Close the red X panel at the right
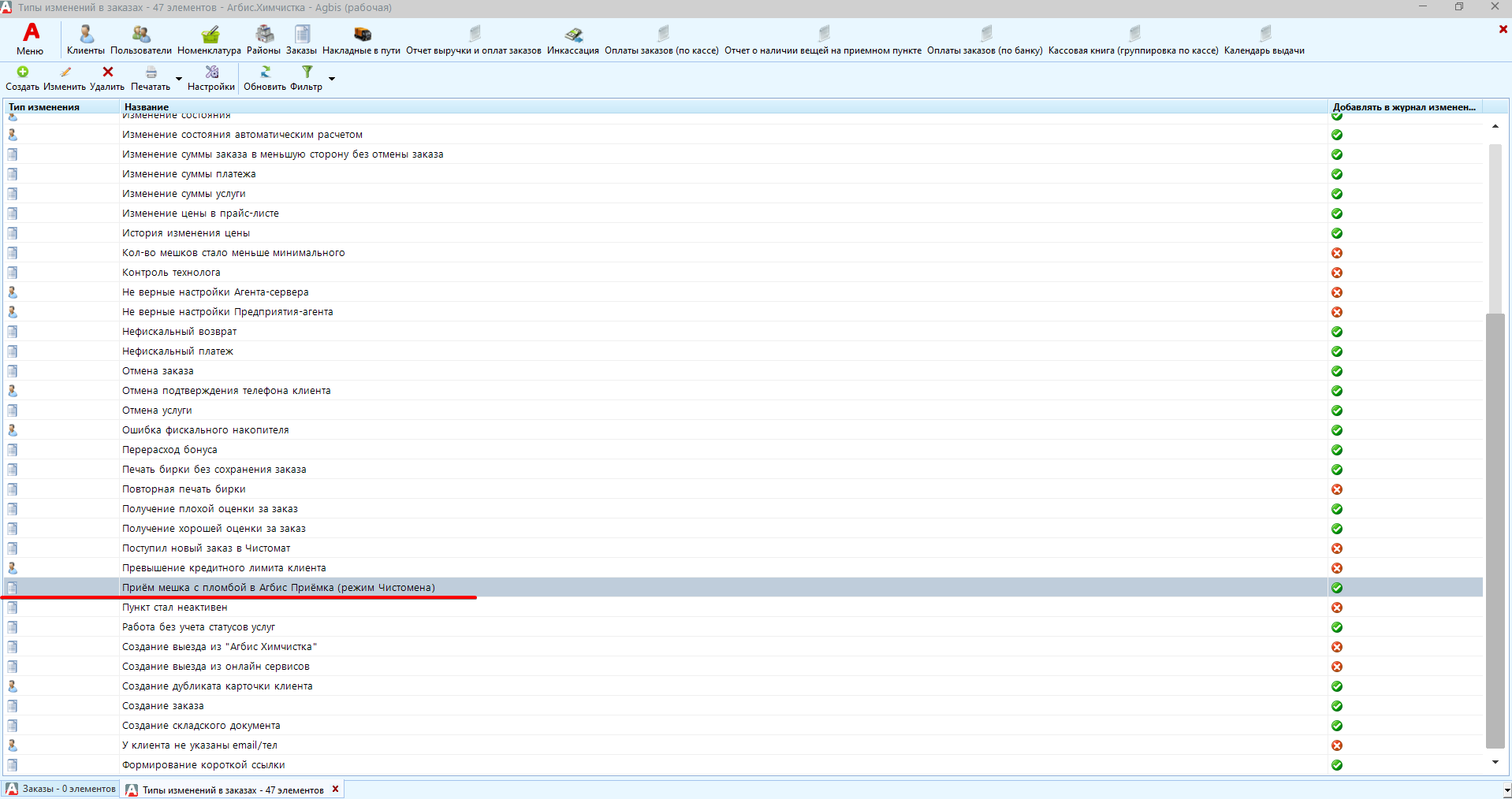Screen dimensions: 1512x799 1503,29
